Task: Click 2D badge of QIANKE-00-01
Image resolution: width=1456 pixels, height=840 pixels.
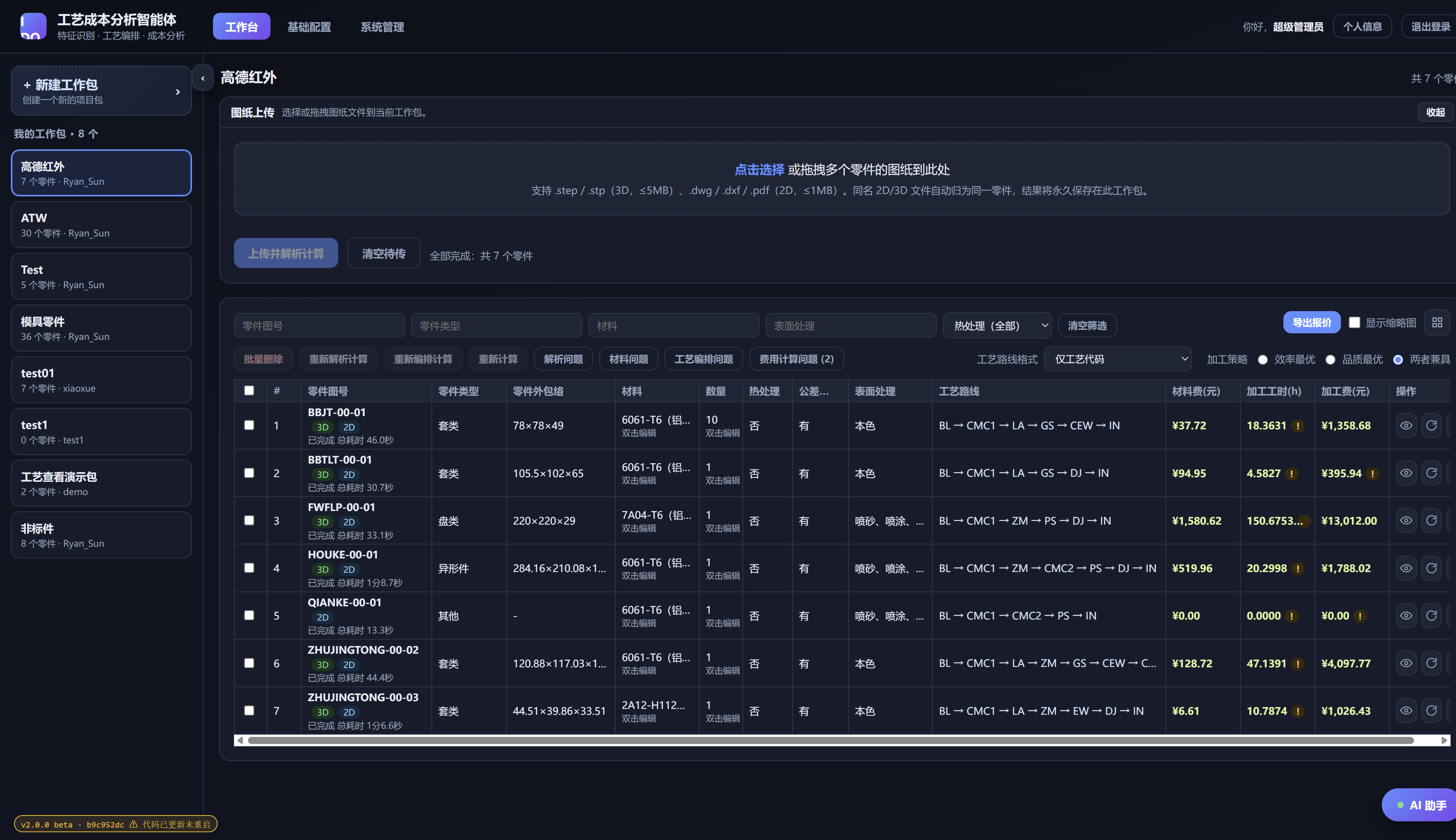Action: tap(322, 617)
